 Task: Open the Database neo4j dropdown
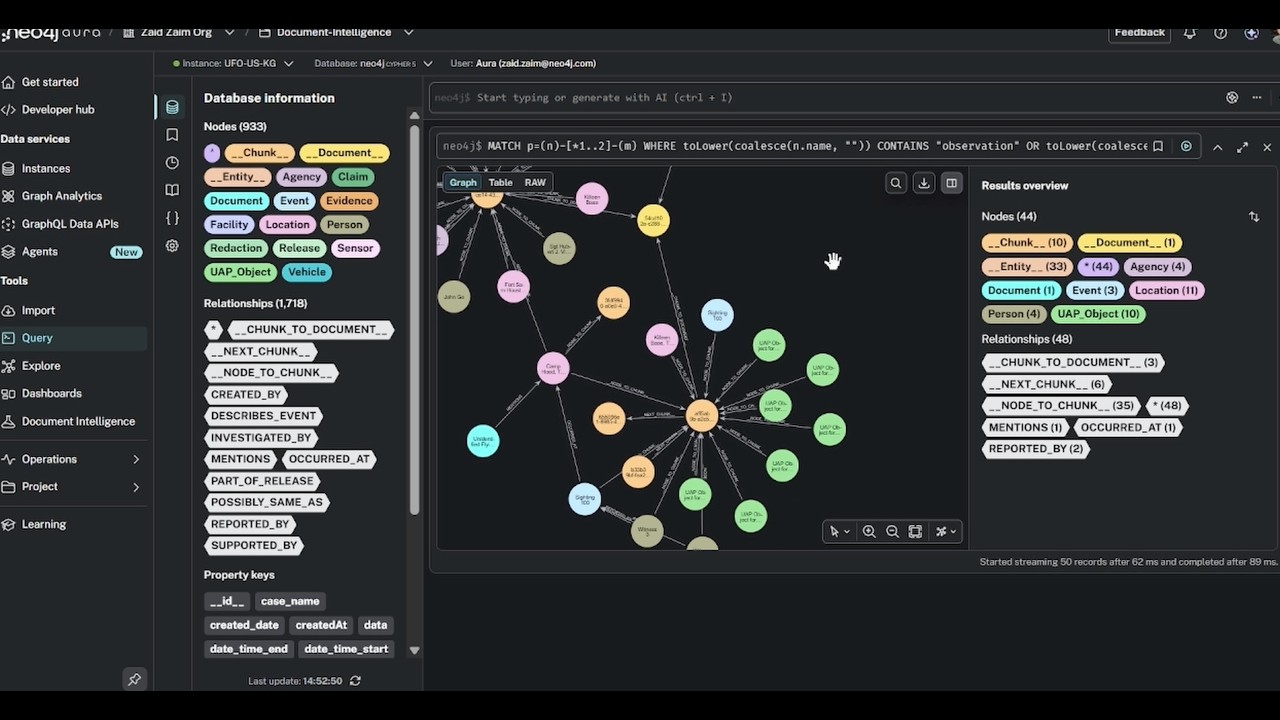coord(373,63)
